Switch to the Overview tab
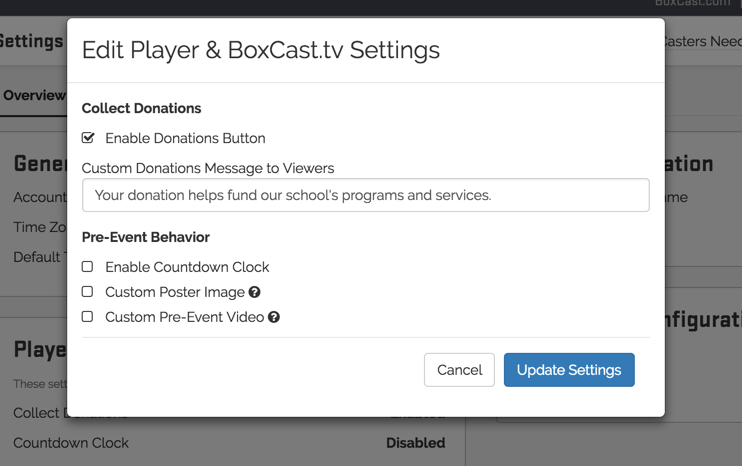742x466 pixels. [x=33, y=96]
